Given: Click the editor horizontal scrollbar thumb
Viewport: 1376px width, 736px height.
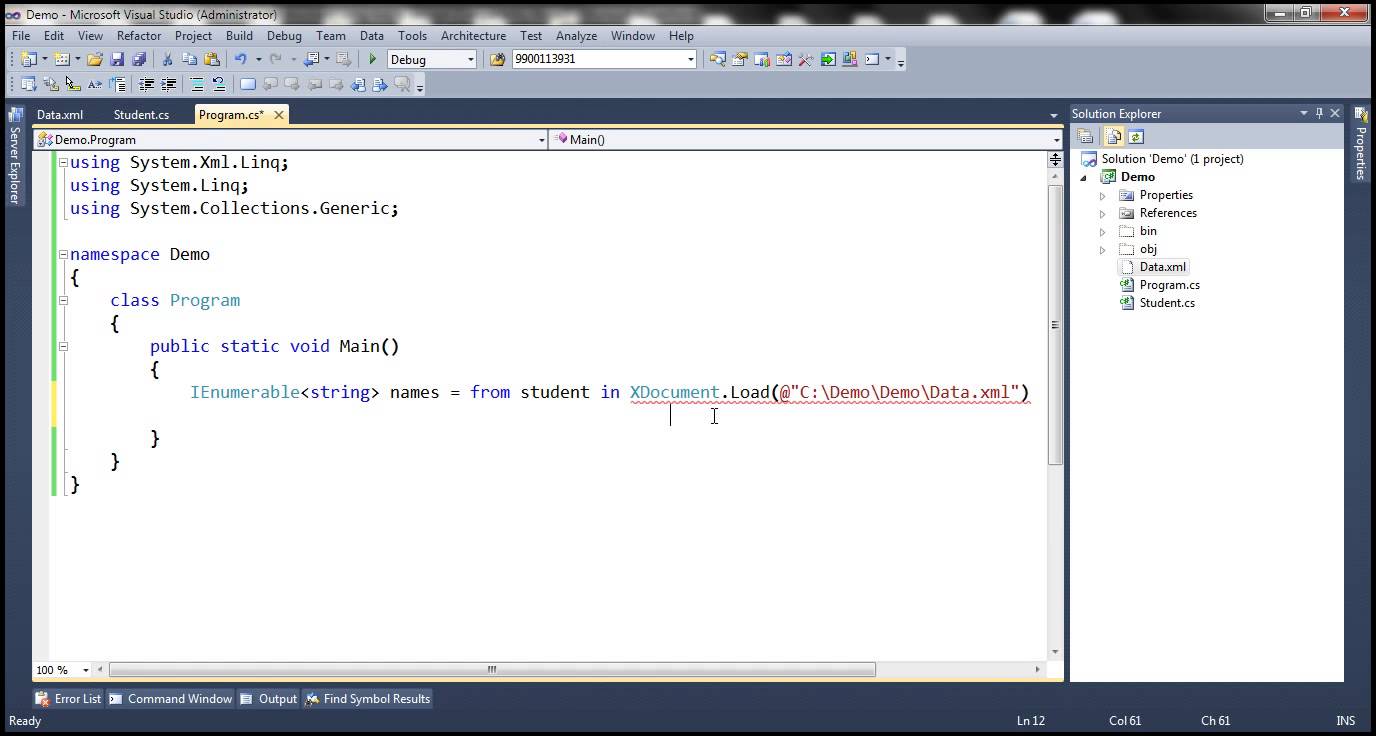Looking at the screenshot, I should (x=492, y=670).
